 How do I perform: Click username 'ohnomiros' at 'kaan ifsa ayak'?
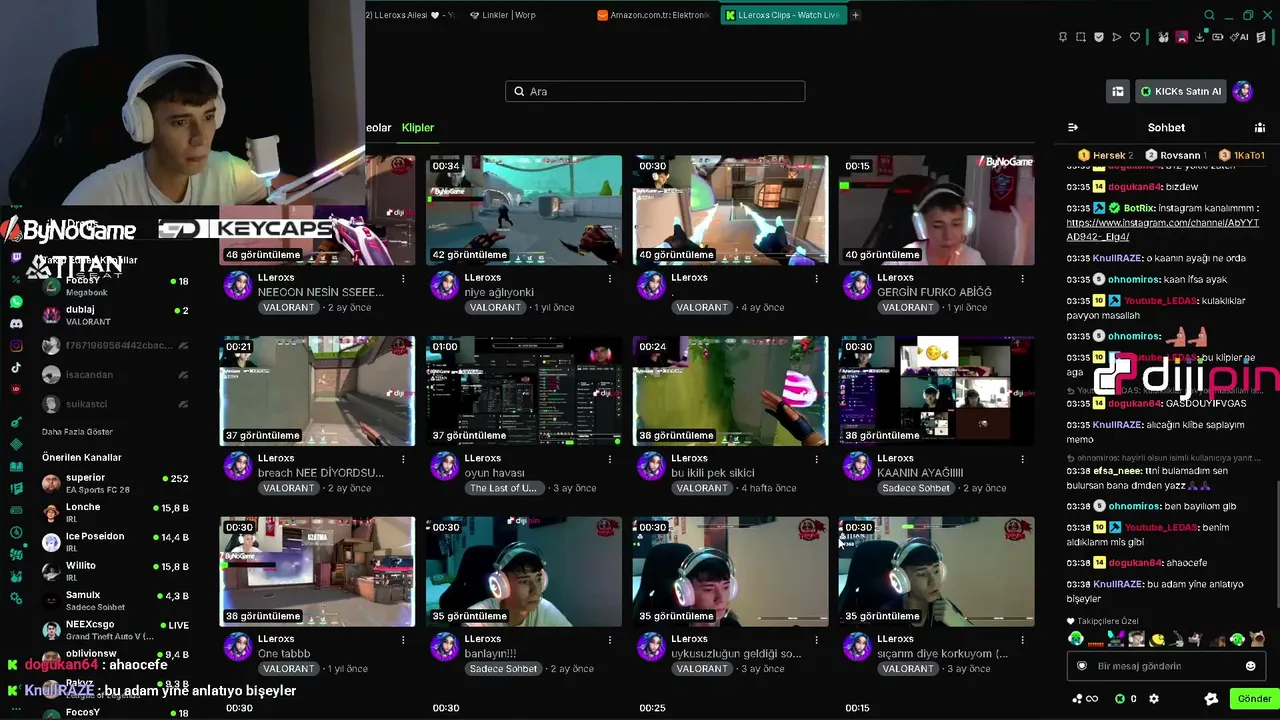point(1135,280)
